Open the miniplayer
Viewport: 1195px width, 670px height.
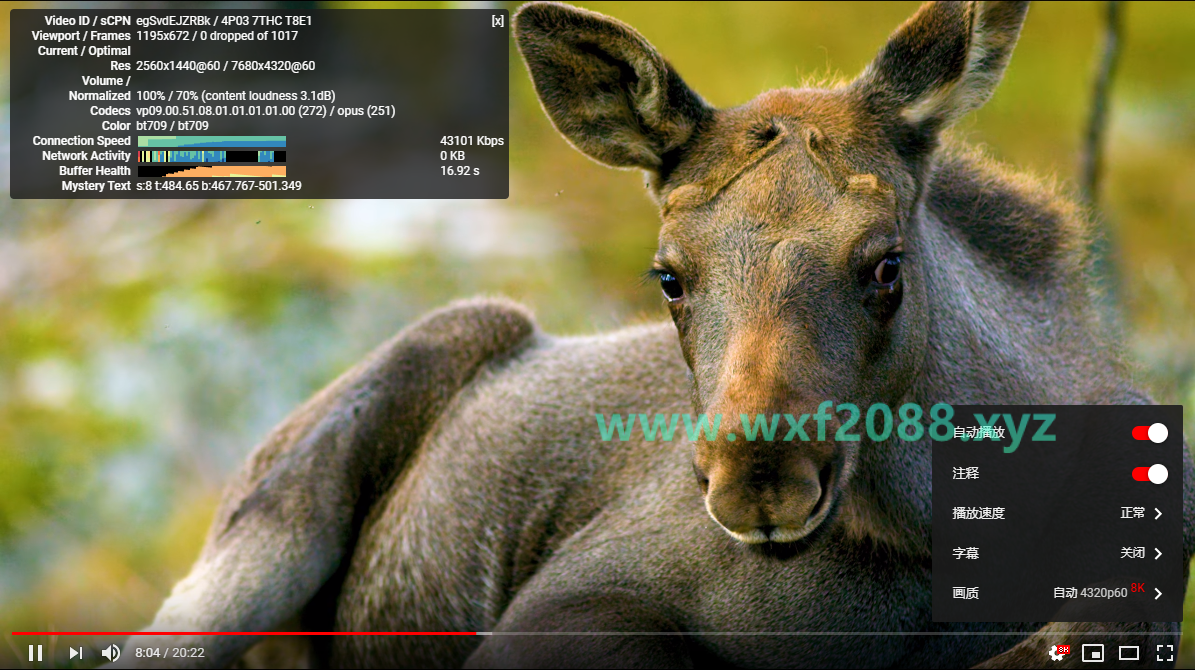pyautogui.click(x=1093, y=652)
